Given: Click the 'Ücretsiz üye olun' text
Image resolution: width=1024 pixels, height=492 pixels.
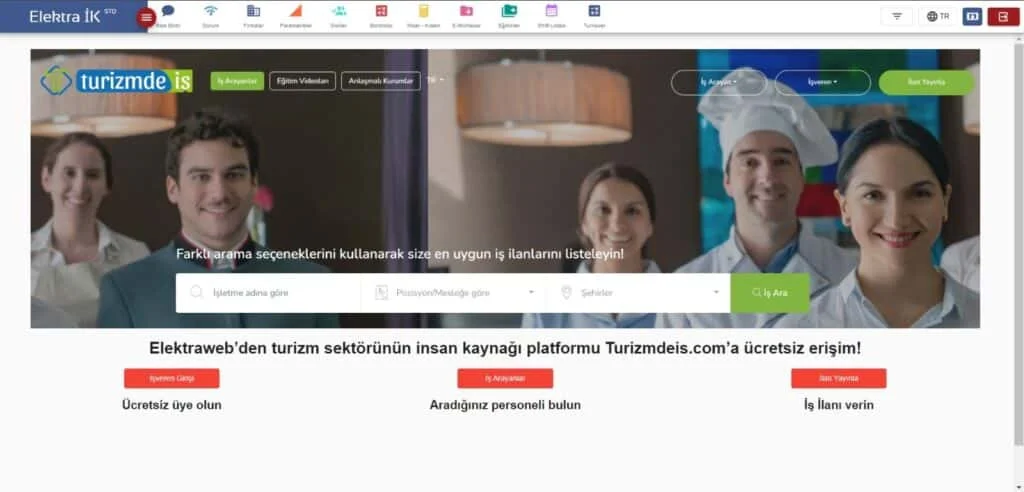Looking at the screenshot, I should point(172,405).
